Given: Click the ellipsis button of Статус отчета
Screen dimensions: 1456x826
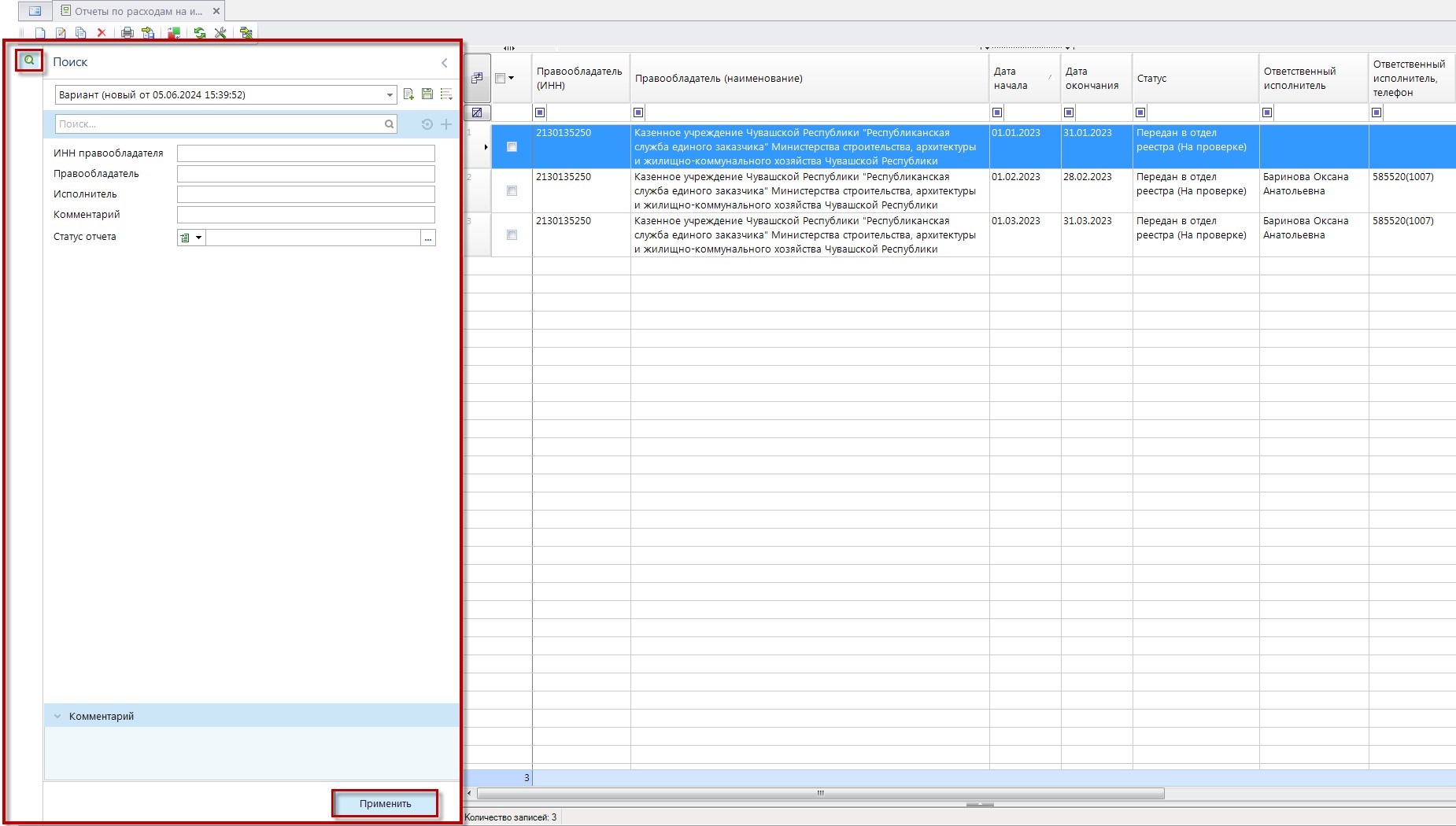Looking at the screenshot, I should point(428,238).
